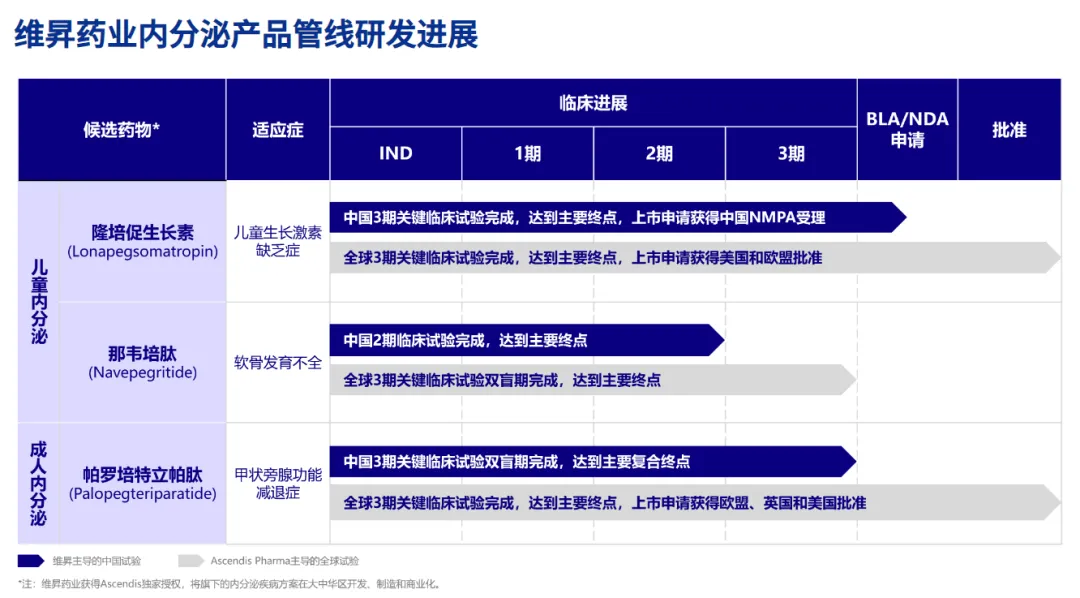Click blue bar with 达到主要复合终点

coord(590,461)
